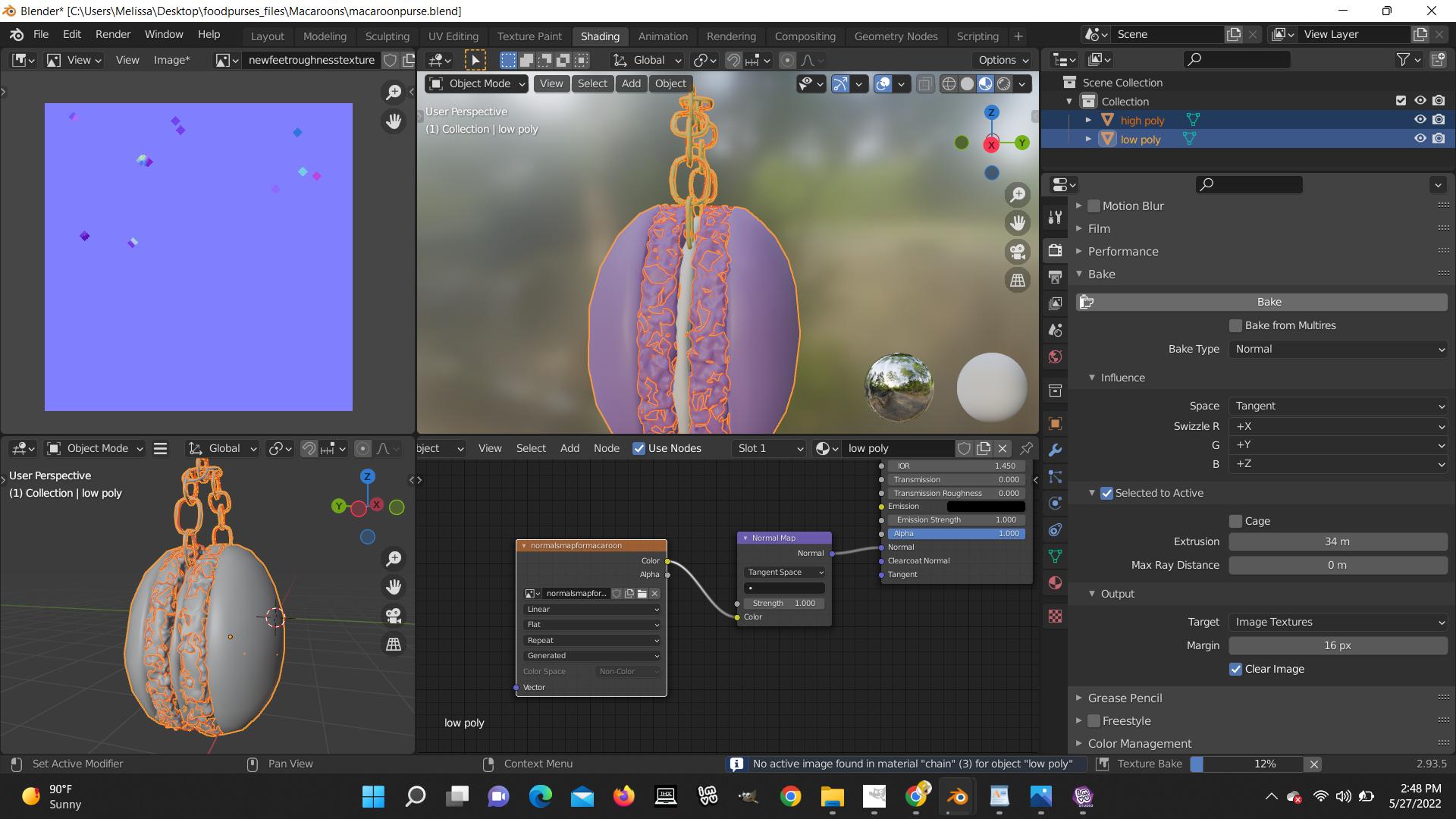Hide the high poly object in viewport
The height and width of the screenshot is (819, 1456).
[x=1420, y=120]
